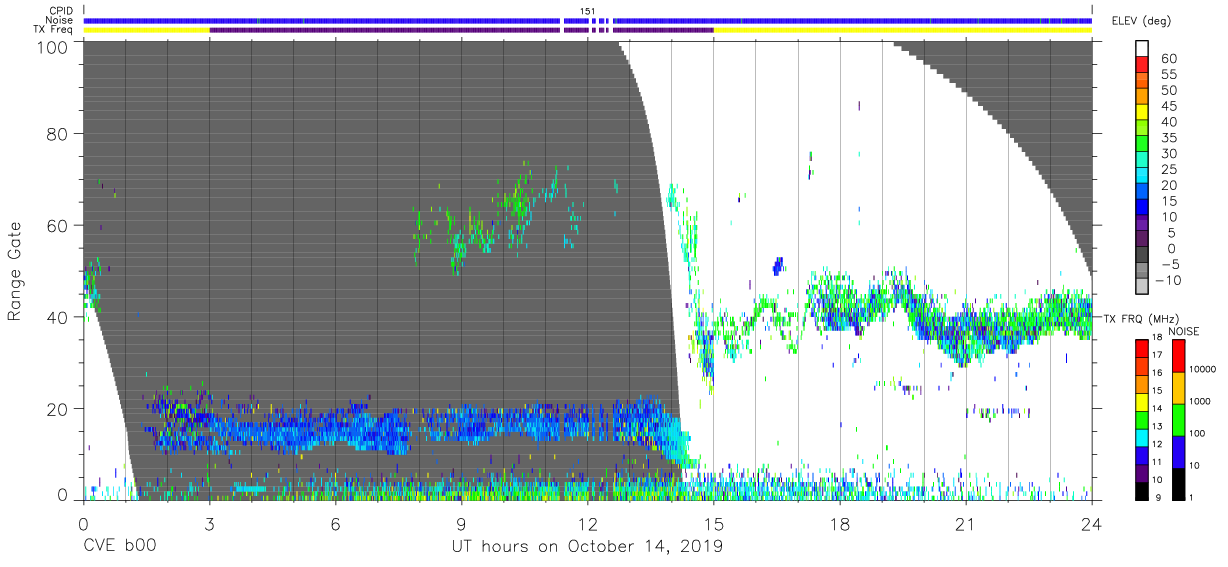1228x567 pixels.
Task: Click the 80 tick on Range Gate axis
Action: pyautogui.click(x=59, y=133)
